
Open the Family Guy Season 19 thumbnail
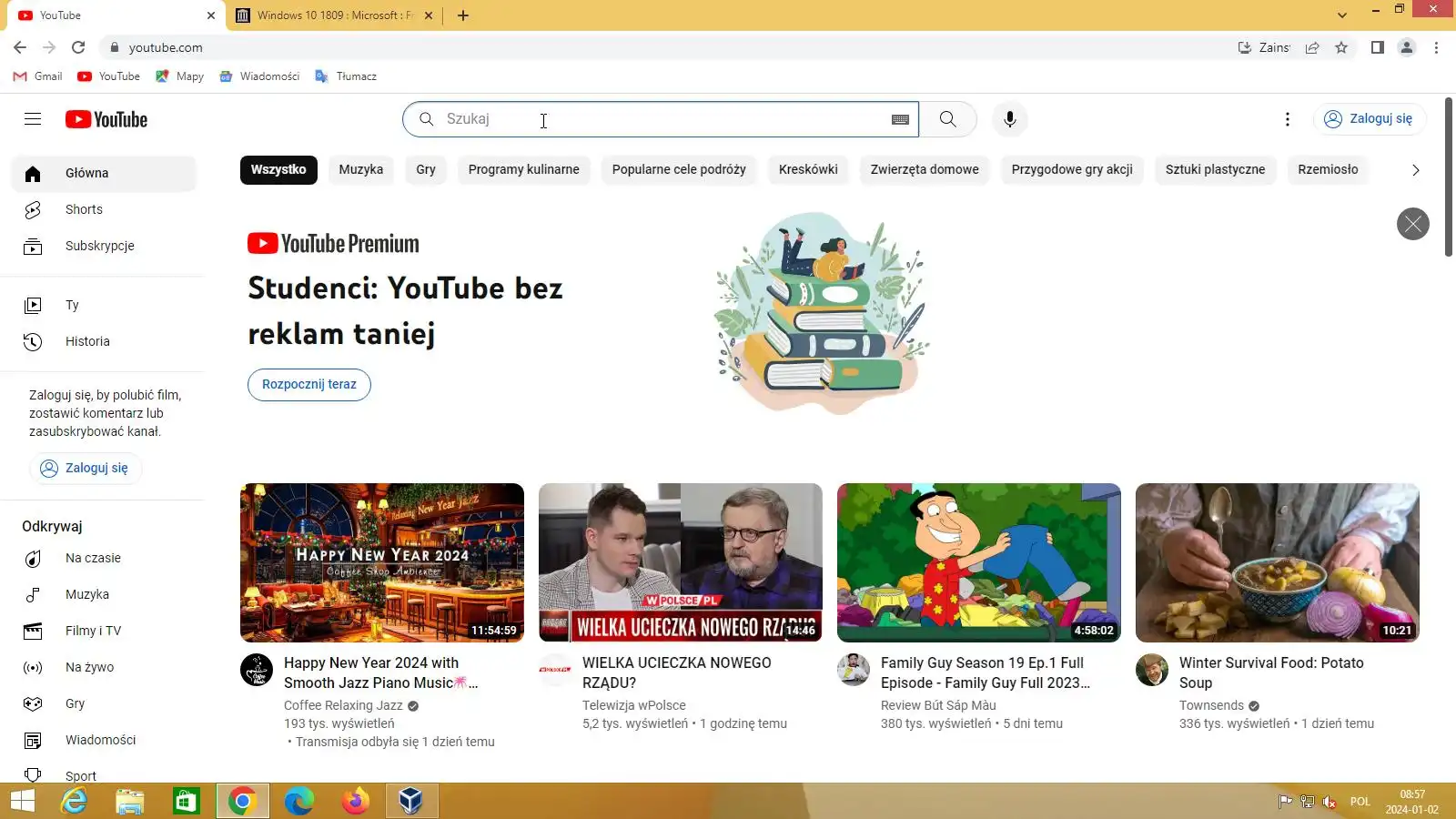click(x=979, y=562)
